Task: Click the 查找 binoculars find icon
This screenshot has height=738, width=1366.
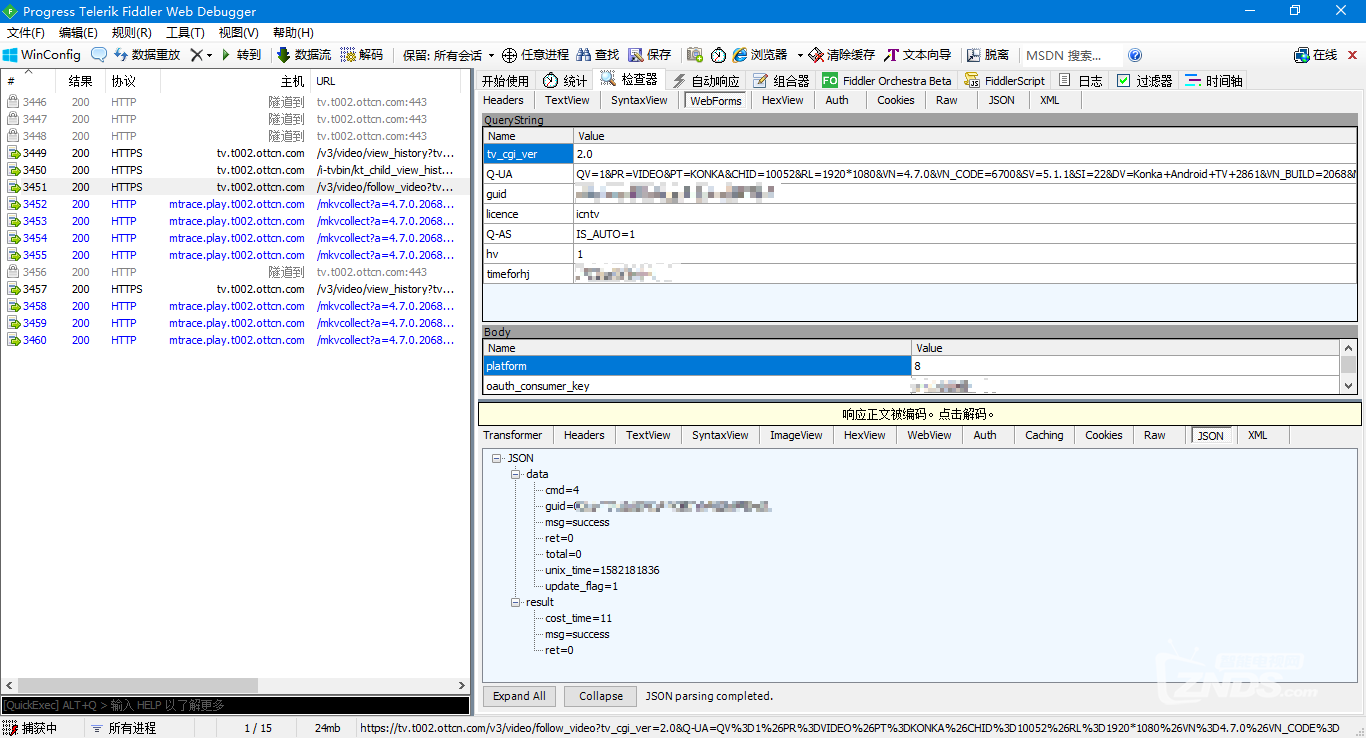Action: click(x=583, y=55)
